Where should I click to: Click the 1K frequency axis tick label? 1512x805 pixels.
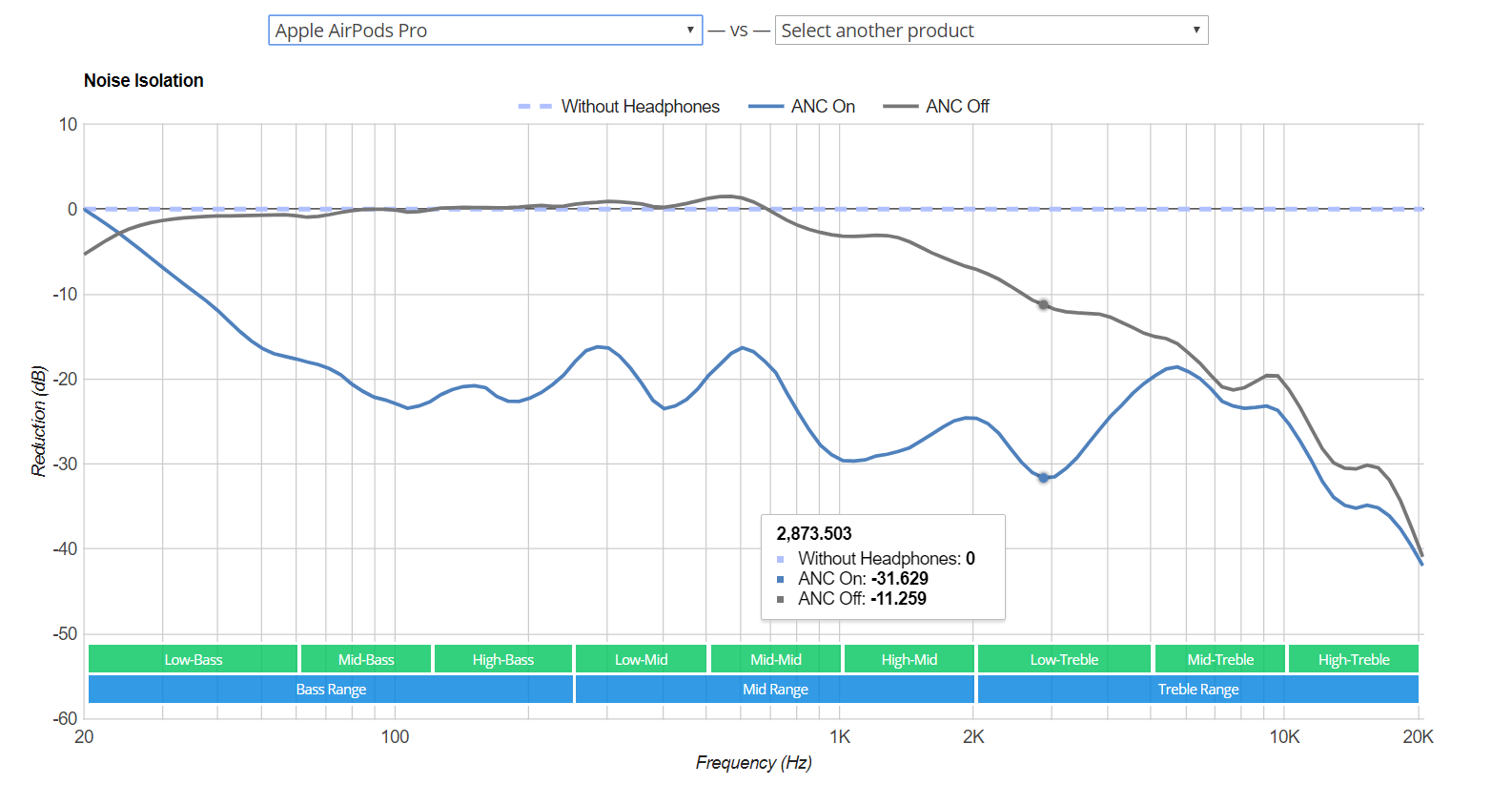tap(840, 737)
